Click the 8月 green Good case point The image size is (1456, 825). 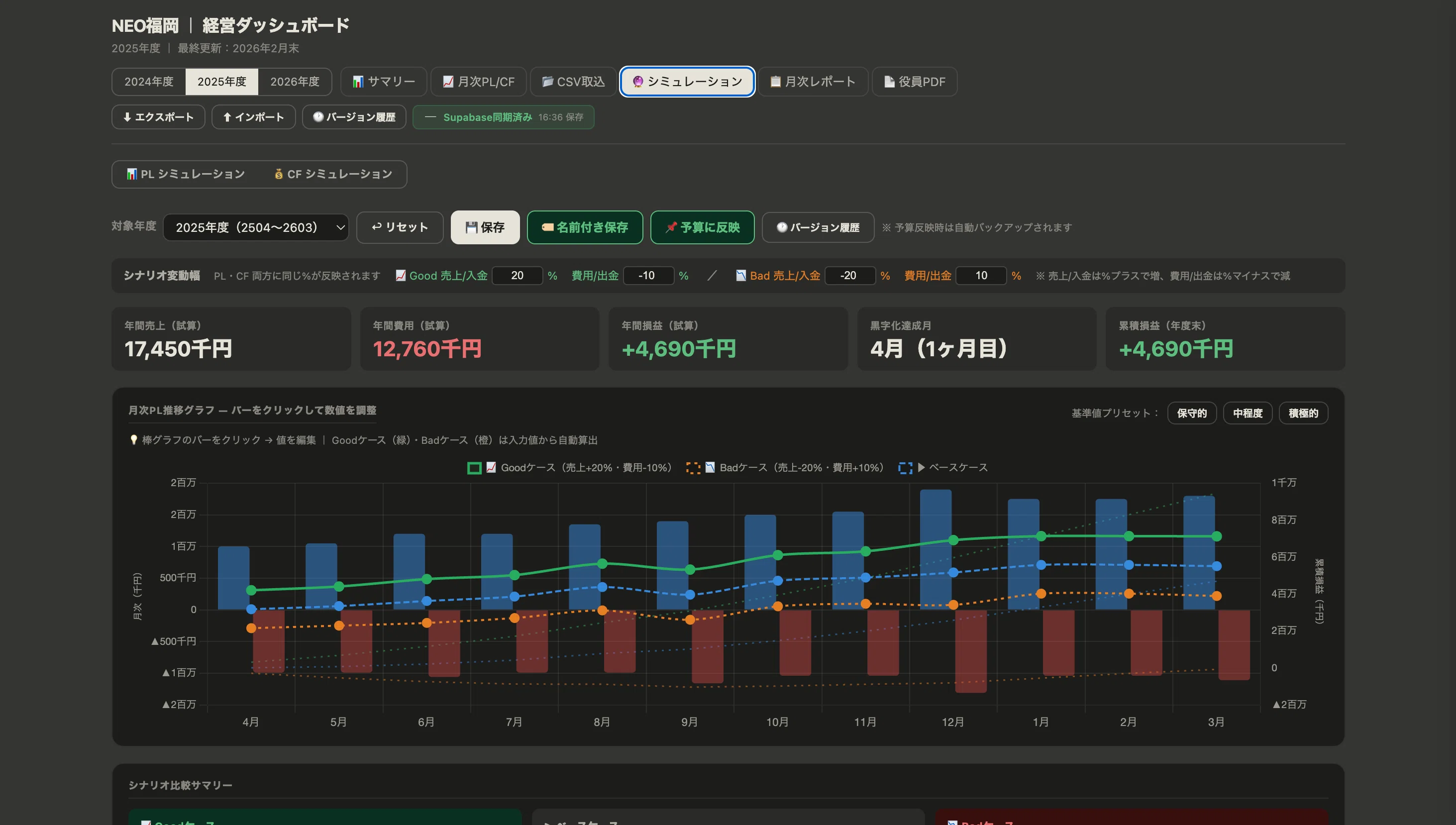pyautogui.click(x=602, y=564)
